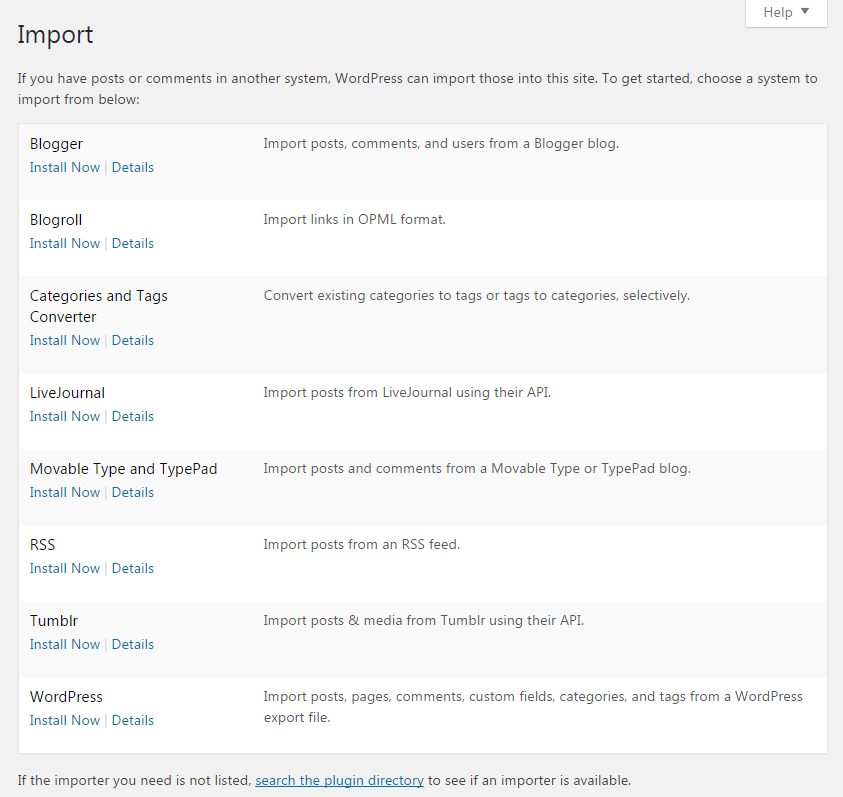Install the WordPress importer
The height and width of the screenshot is (797, 843).
[x=64, y=720]
